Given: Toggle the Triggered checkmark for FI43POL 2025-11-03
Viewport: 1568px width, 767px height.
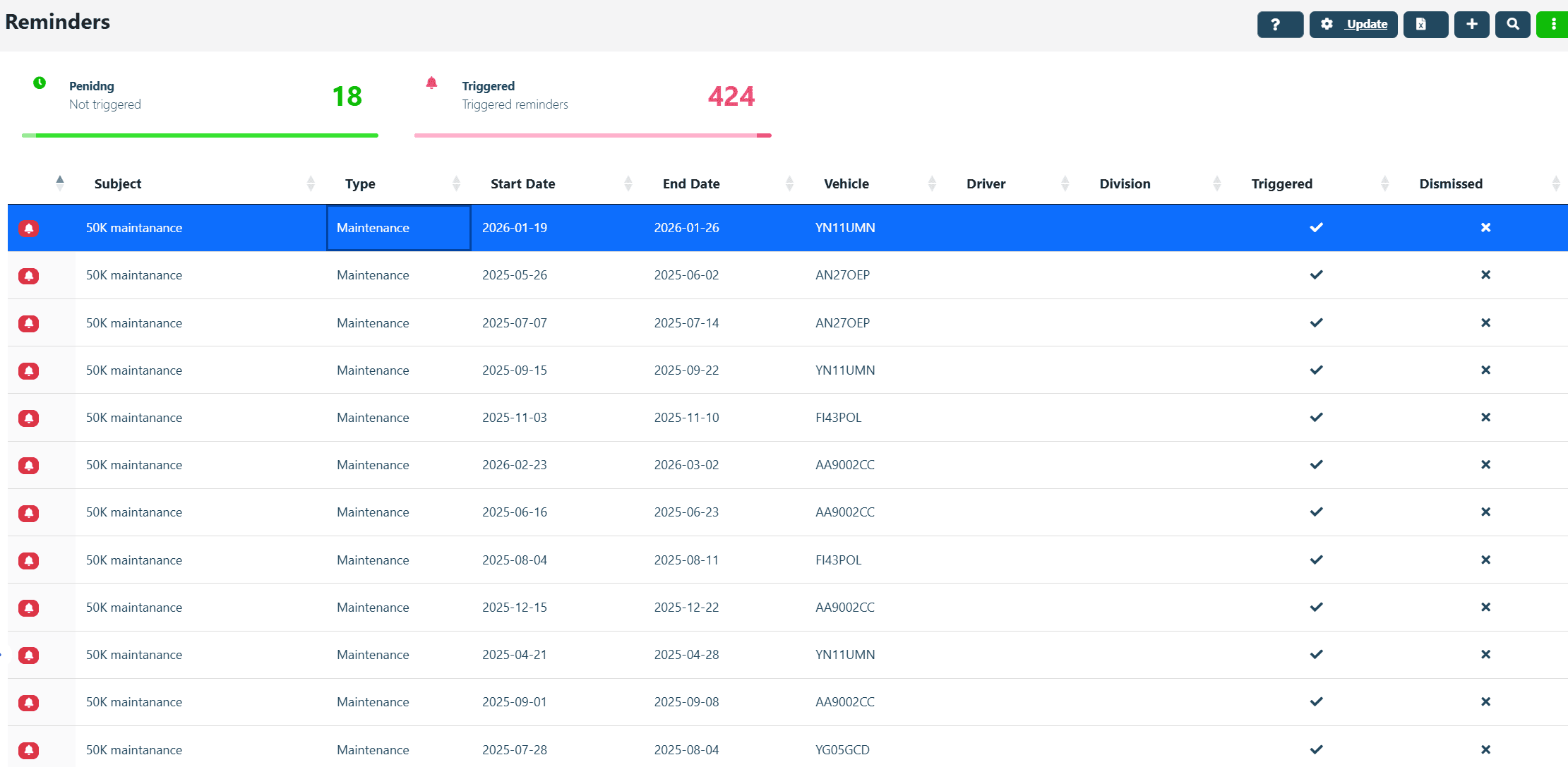Looking at the screenshot, I should pos(1316,417).
